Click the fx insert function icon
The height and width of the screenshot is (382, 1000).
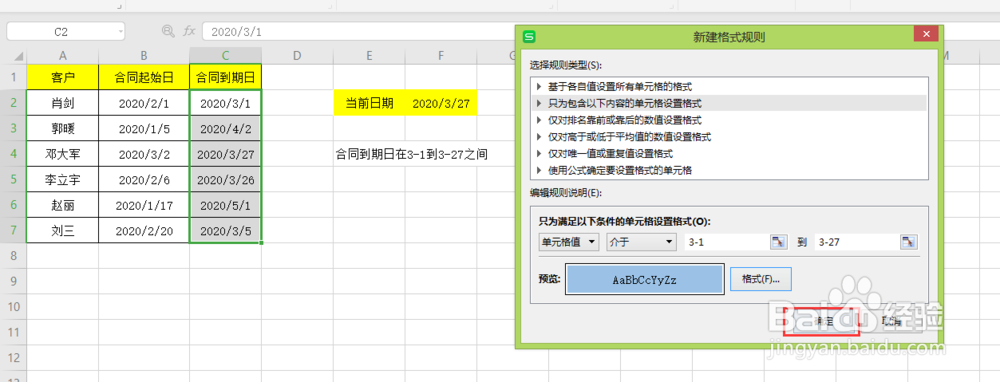point(189,31)
